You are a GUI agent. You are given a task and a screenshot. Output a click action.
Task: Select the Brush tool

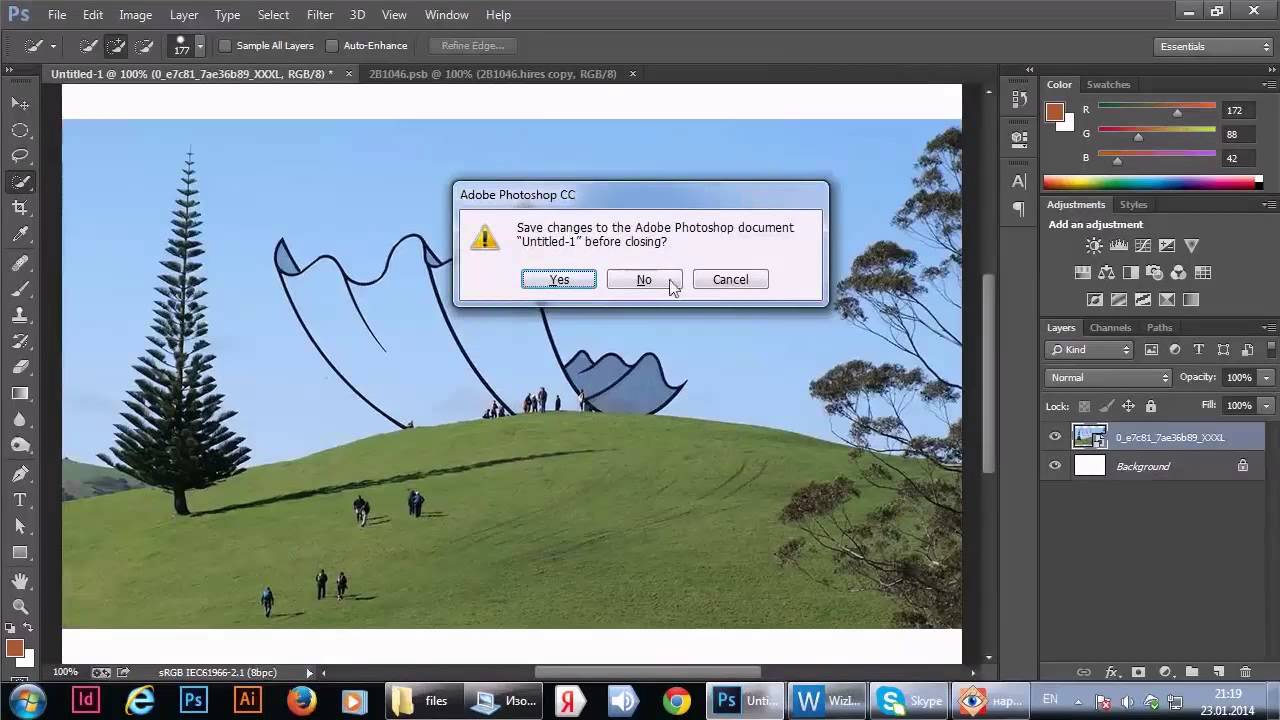[20, 289]
